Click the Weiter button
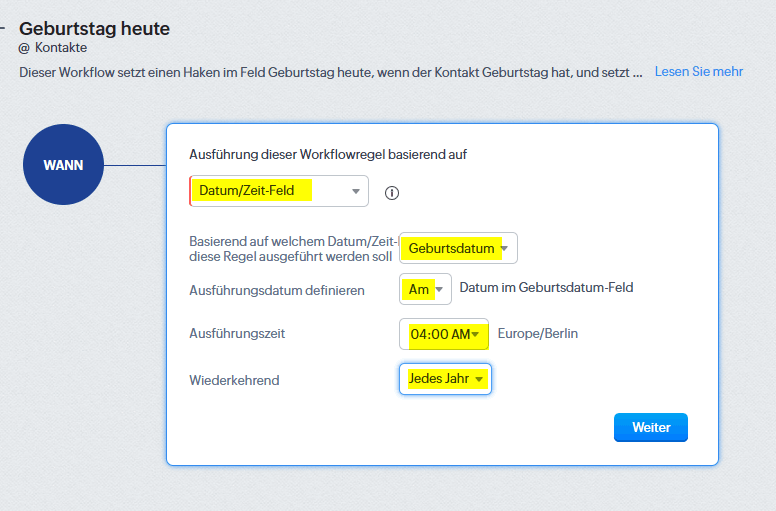Screen dimensions: 776x511 [651, 427]
